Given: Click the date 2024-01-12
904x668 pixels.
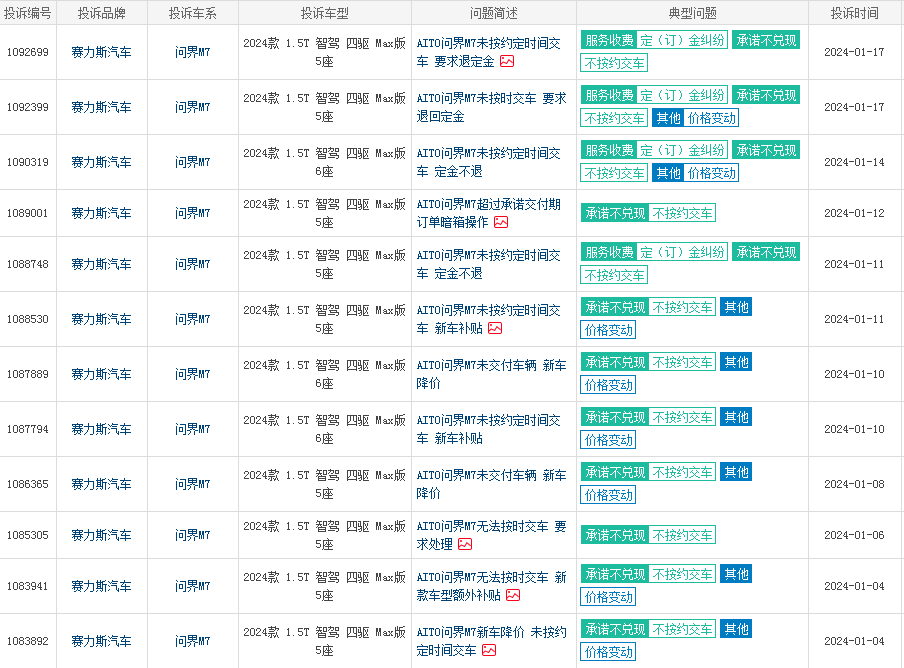Looking at the screenshot, I should (854, 213).
